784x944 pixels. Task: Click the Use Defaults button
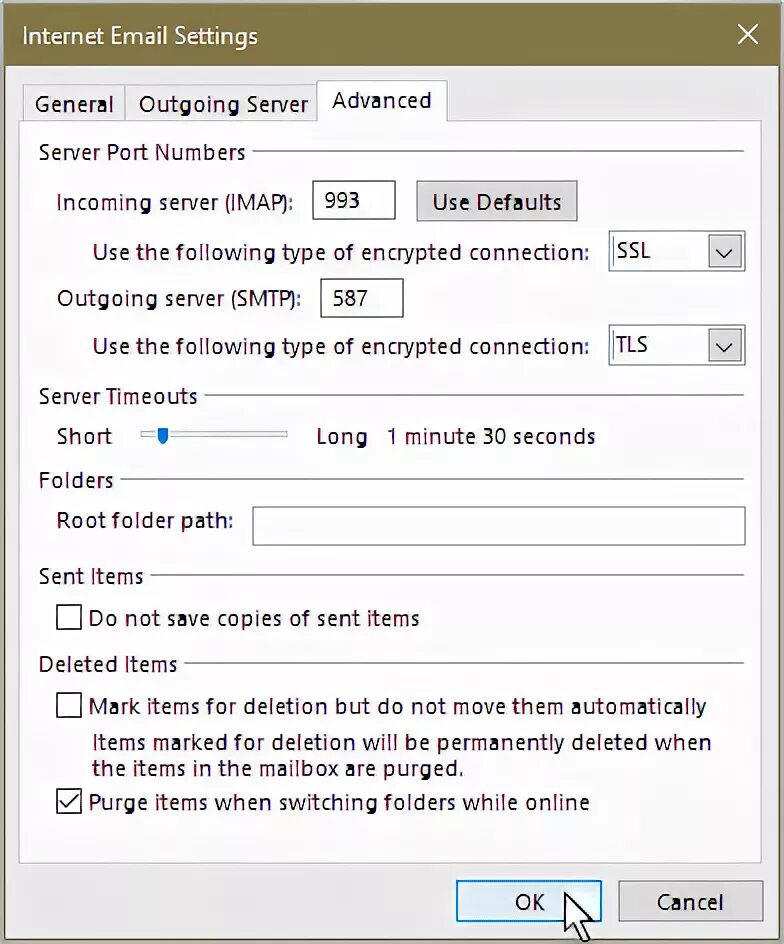(x=497, y=201)
